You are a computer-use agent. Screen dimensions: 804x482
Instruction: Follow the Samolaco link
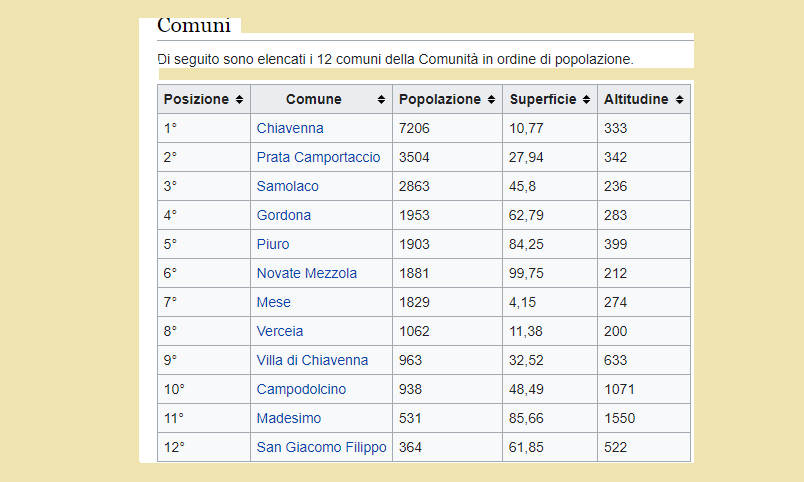click(x=288, y=186)
